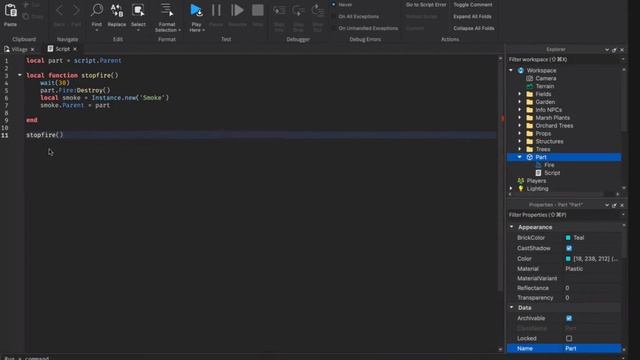This screenshot has height=360, width=640.
Task: Click the Stop playback icon
Action: click(258, 10)
